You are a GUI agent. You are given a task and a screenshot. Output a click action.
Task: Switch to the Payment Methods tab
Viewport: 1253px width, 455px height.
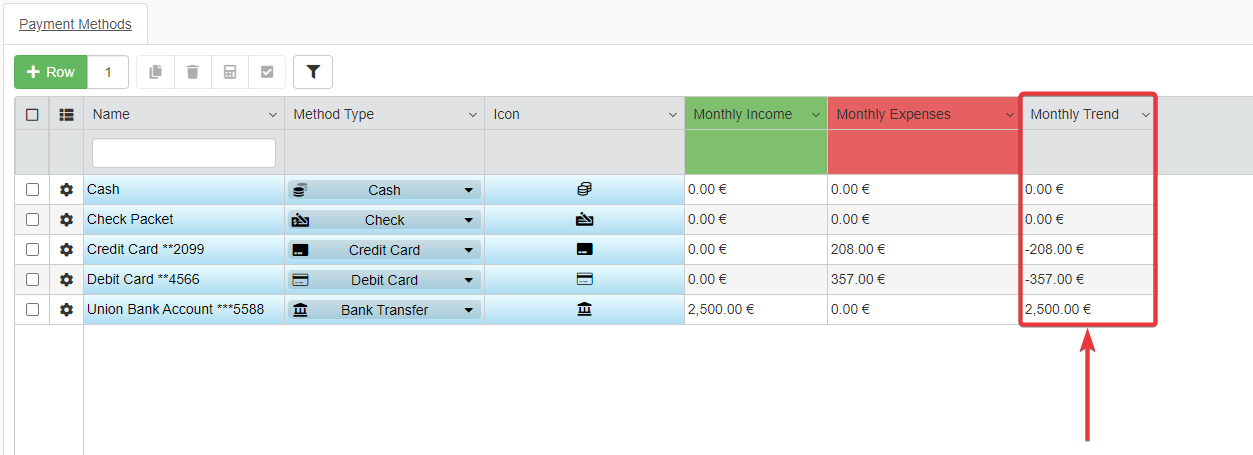pyautogui.click(x=75, y=23)
